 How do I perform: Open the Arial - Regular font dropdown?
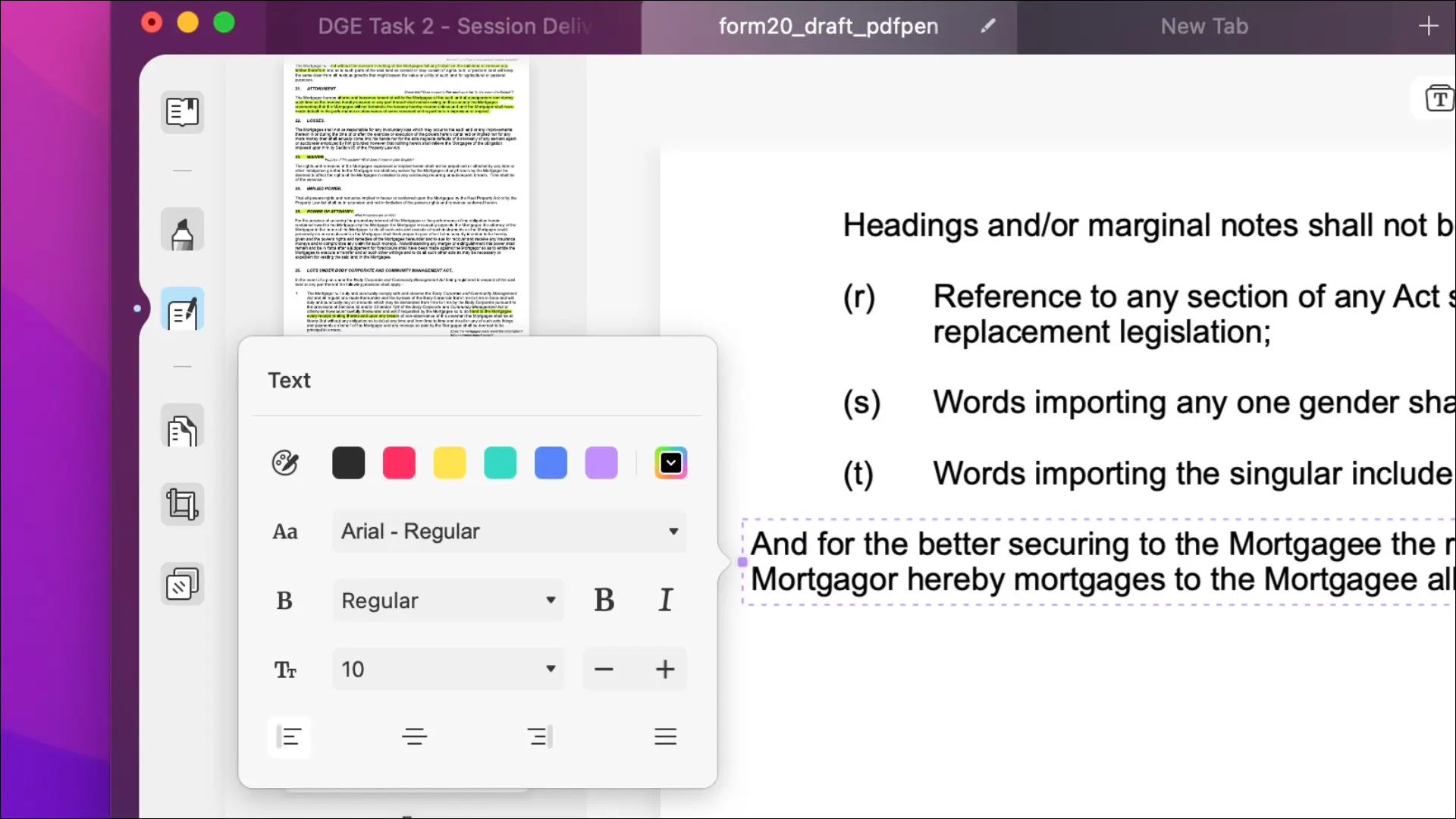tap(510, 532)
